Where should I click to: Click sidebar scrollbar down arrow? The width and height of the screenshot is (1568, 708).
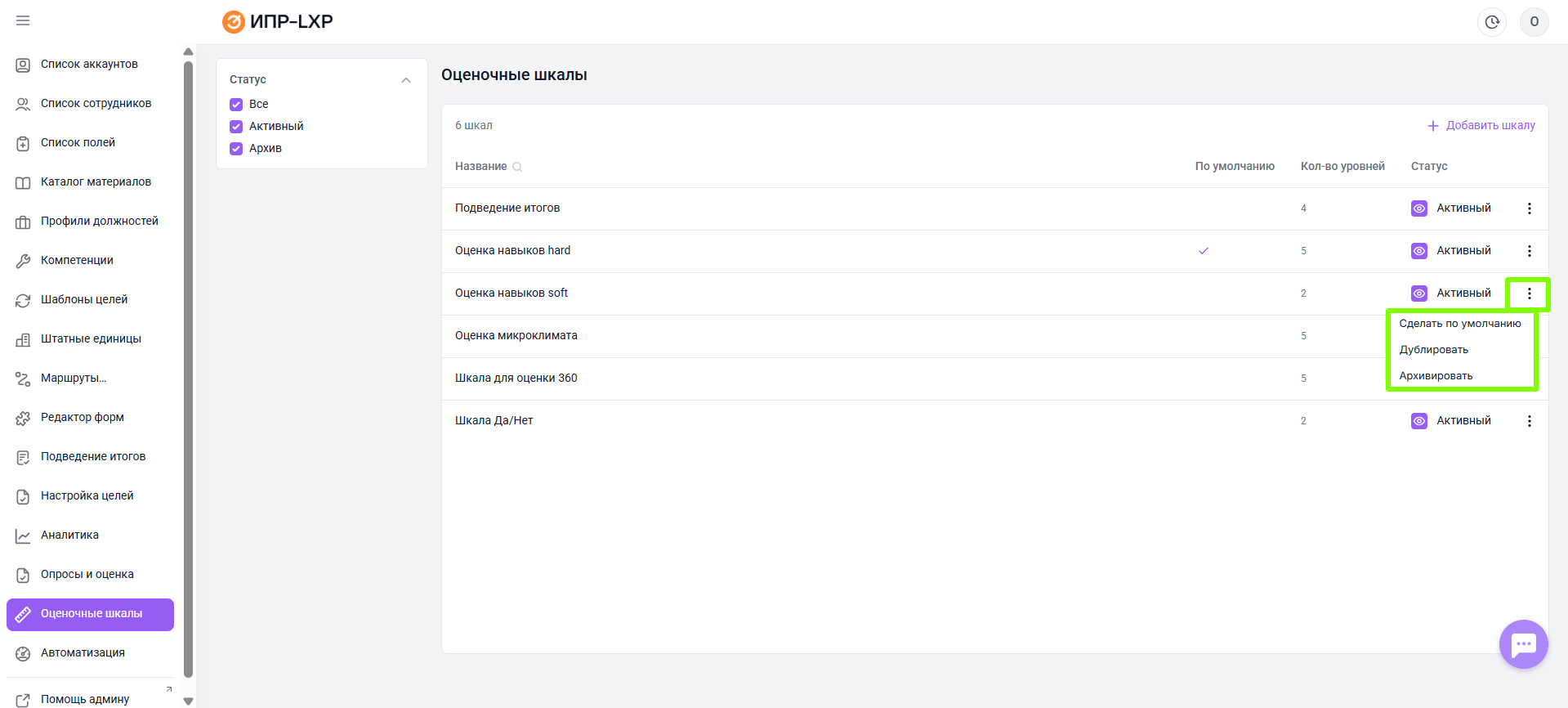pyautogui.click(x=189, y=701)
